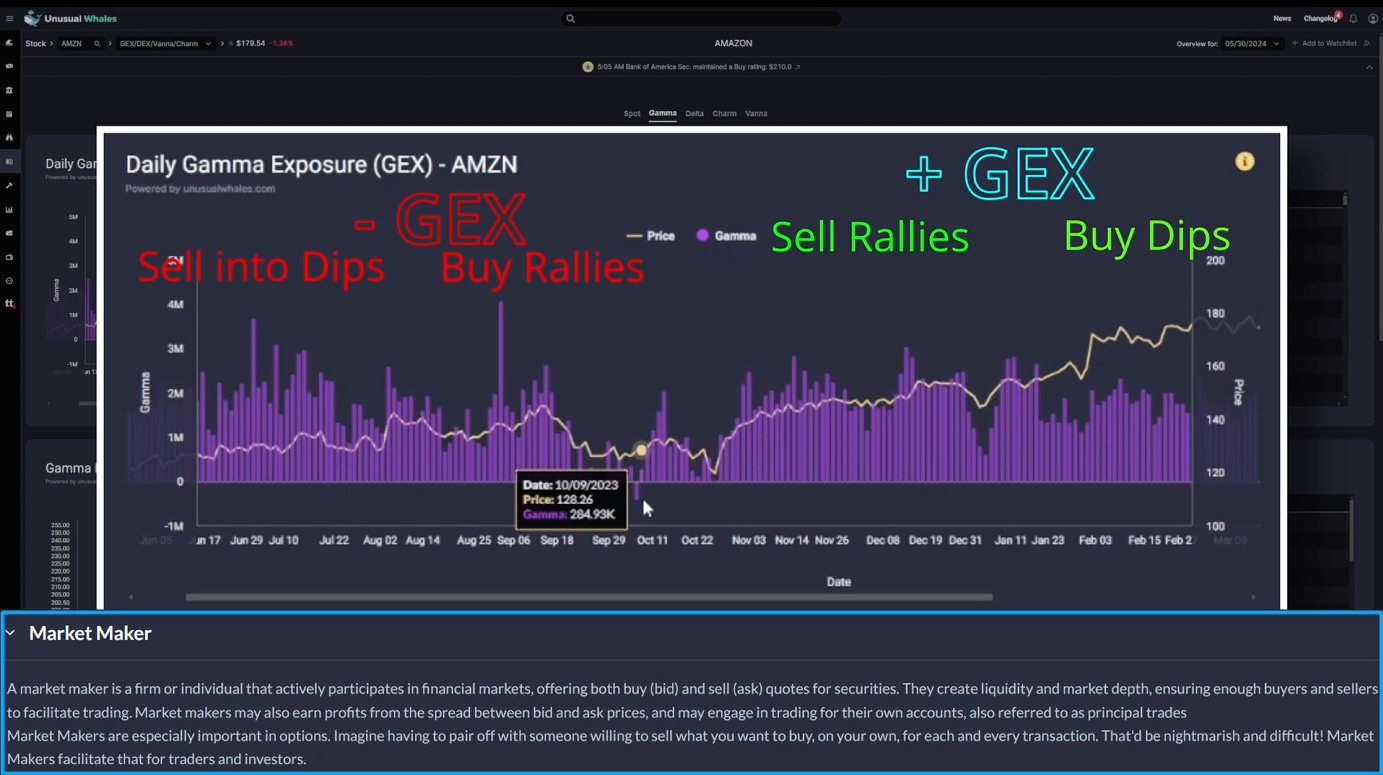Collapse the Market Maker definition panel
The image size is (1383, 775).
coord(11,632)
